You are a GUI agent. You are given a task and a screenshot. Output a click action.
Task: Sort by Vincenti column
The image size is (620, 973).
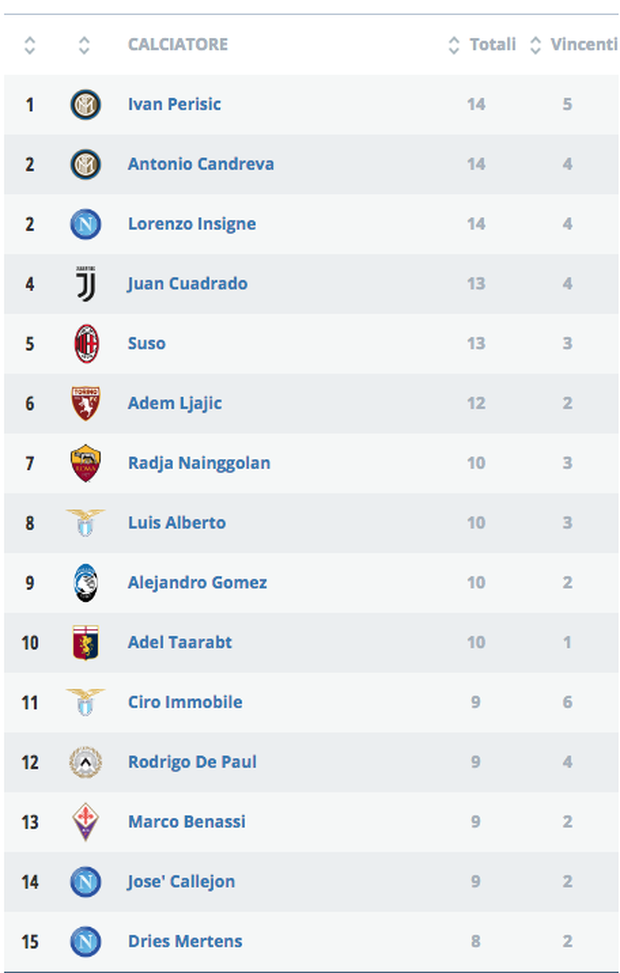pyautogui.click(x=575, y=45)
